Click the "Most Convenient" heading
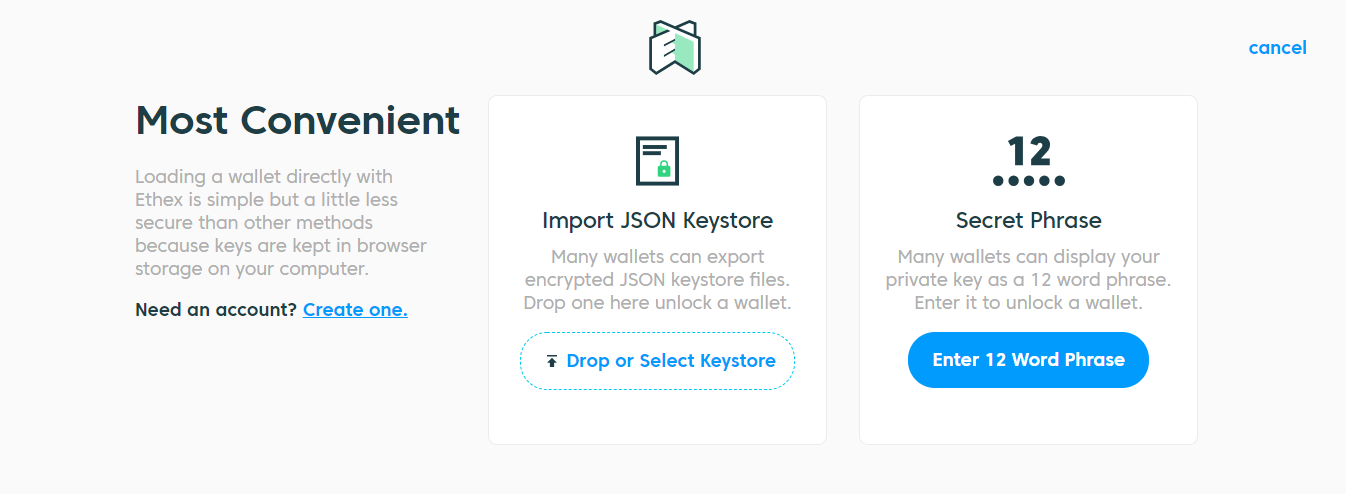The height and width of the screenshot is (494, 1346). pos(298,120)
